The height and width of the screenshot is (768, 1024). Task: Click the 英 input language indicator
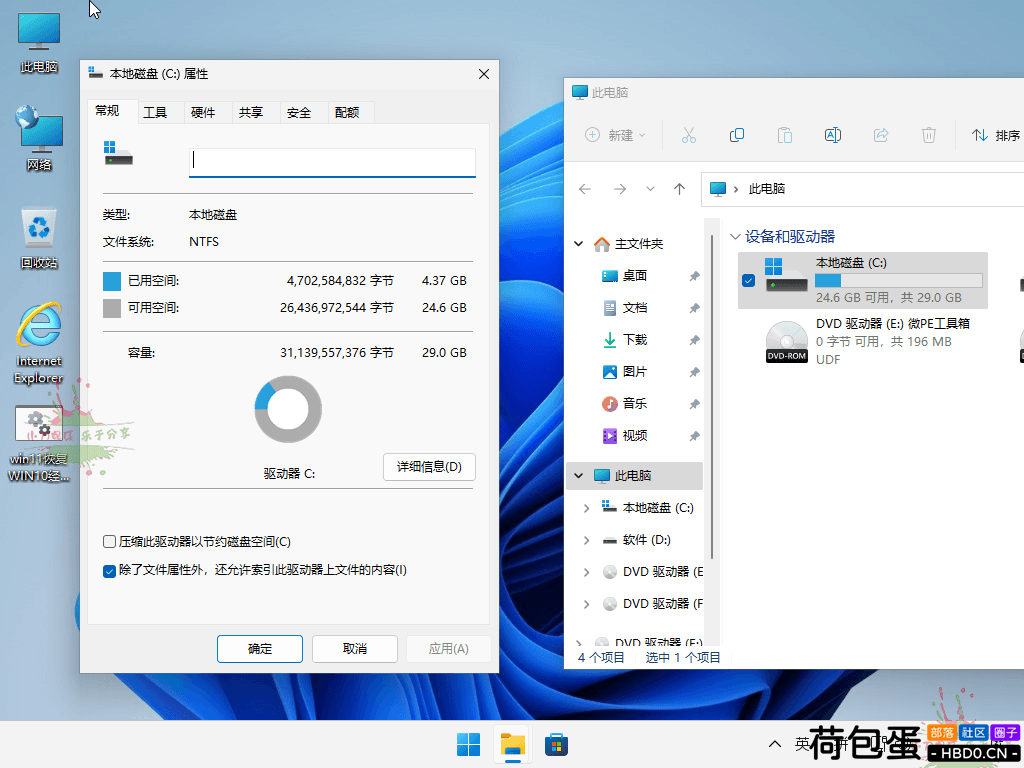(x=802, y=743)
